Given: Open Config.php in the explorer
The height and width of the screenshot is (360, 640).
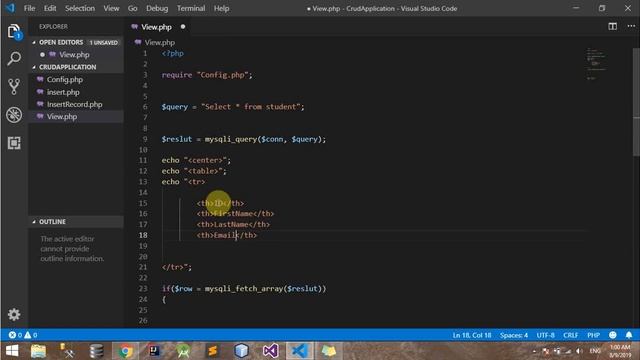Looking at the screenshot, I should pos(64,80).
